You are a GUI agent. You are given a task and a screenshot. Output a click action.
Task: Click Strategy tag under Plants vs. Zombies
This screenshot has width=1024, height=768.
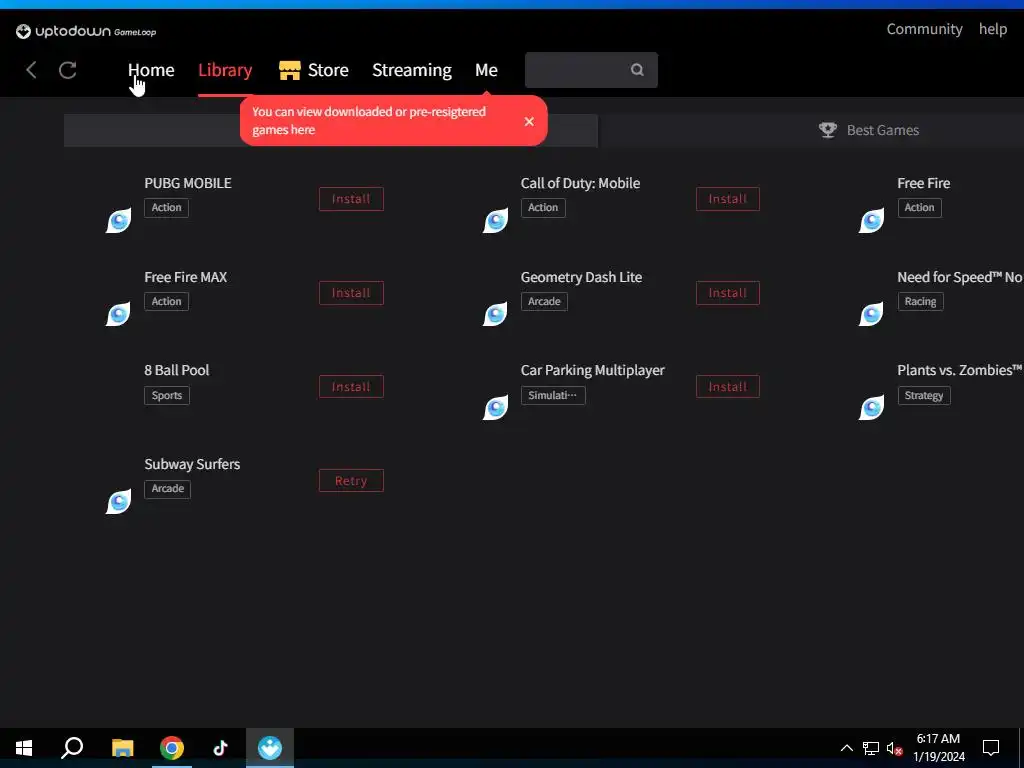pyautogui.click(x=923, y=395)
